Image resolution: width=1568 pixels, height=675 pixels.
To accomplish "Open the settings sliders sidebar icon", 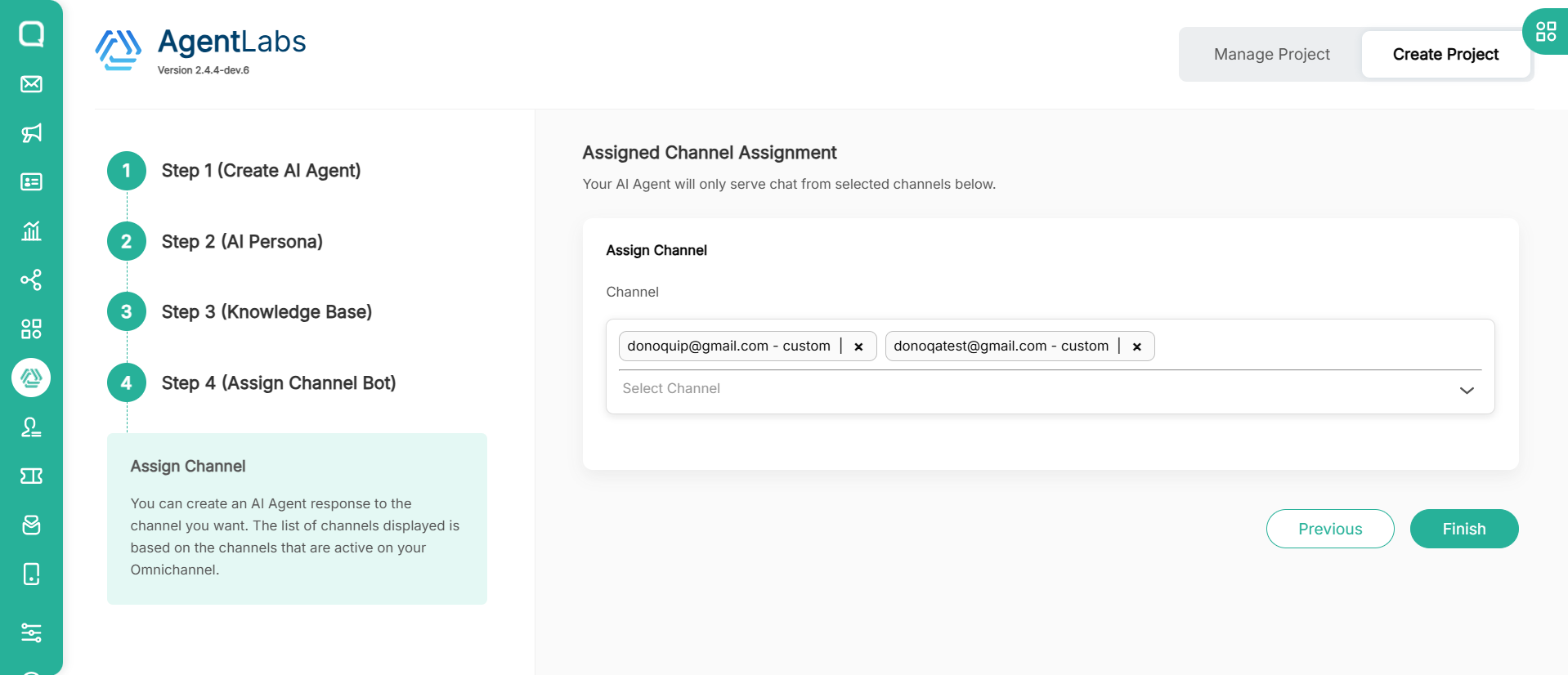I will [x=31, y=633].
